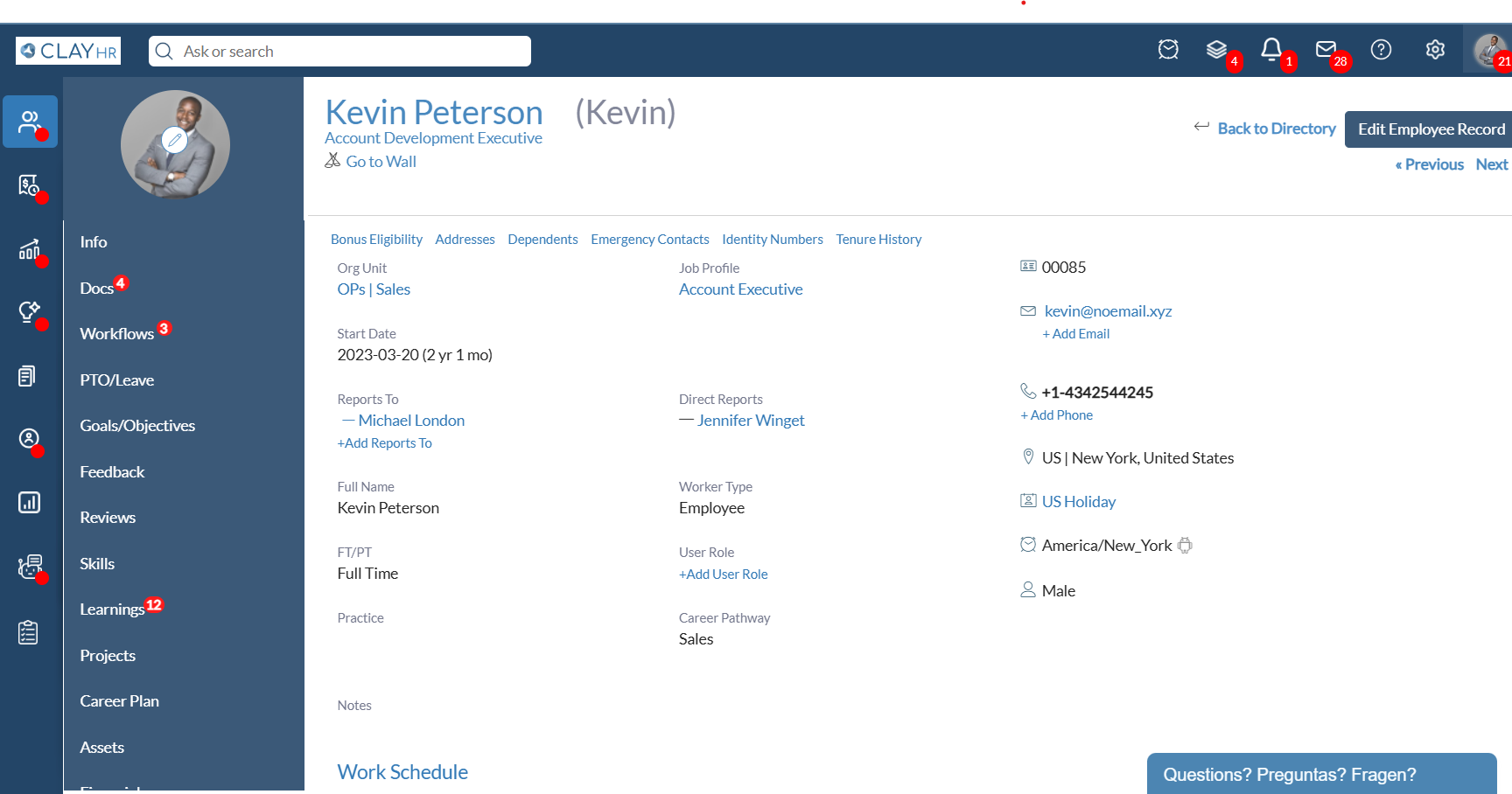Switch to the Emergency Contacts tab
Image resolution: width=1512 pixels, height=794 pixels.
pyautogui.click(x=649, y=239)
